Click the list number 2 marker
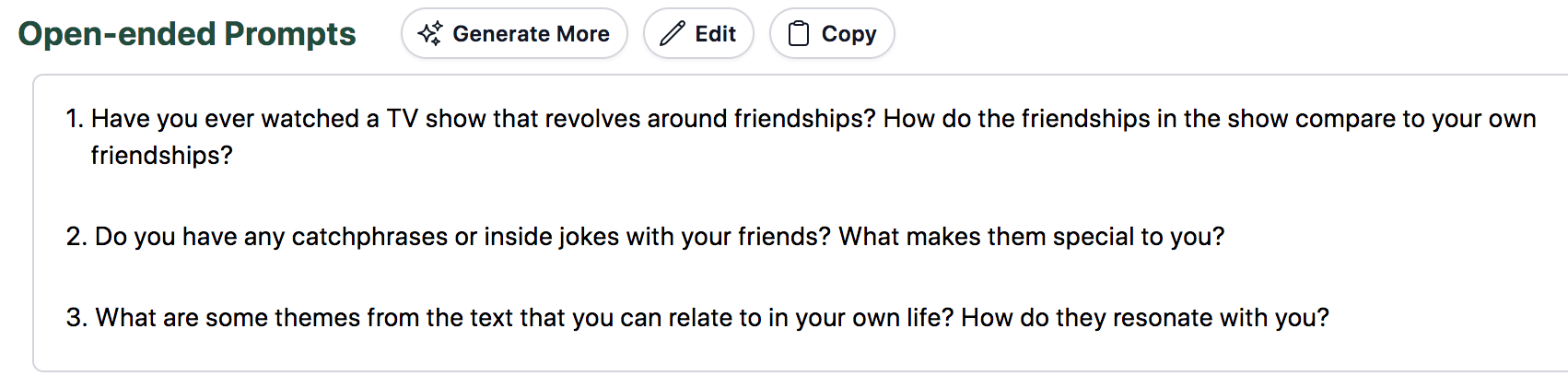This screenshot has width=1568, height=376. coord(76,237)
